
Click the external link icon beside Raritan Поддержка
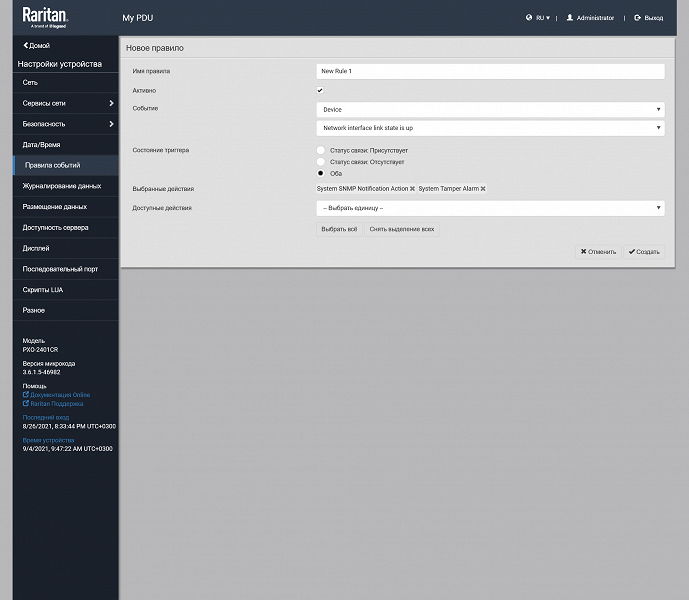25,403
